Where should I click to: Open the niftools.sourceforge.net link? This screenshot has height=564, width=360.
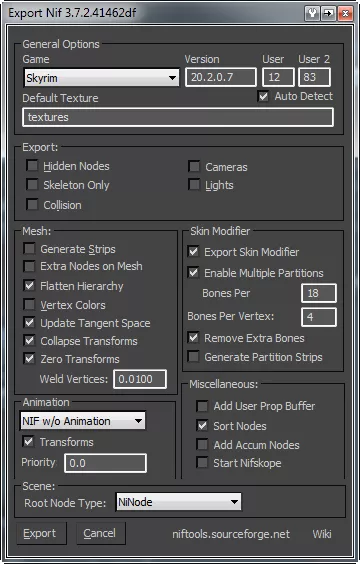pyautogui.click(x=231, y=534)
